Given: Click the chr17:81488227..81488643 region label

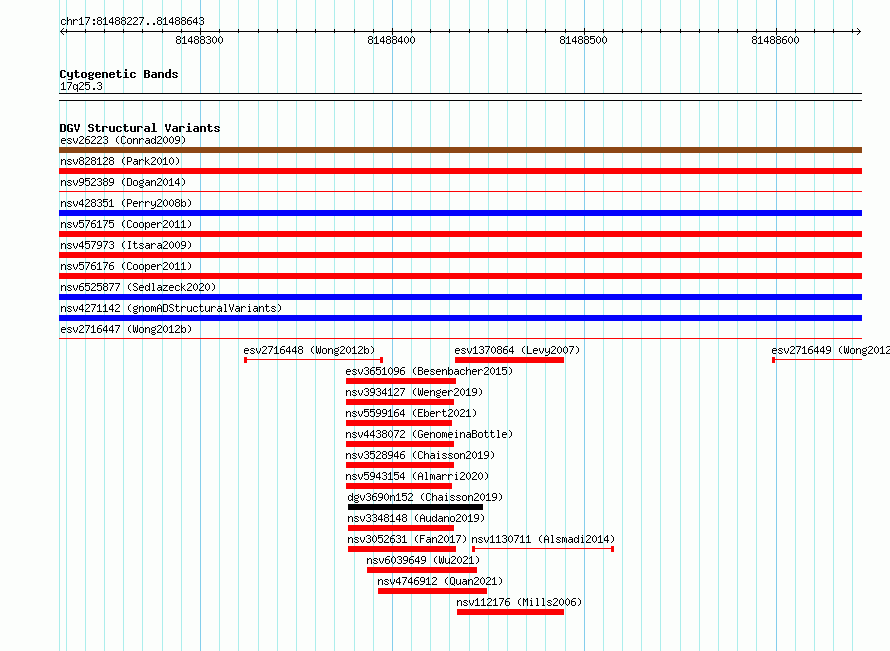Looking at the screenshot, I should (x=132, y=21).
